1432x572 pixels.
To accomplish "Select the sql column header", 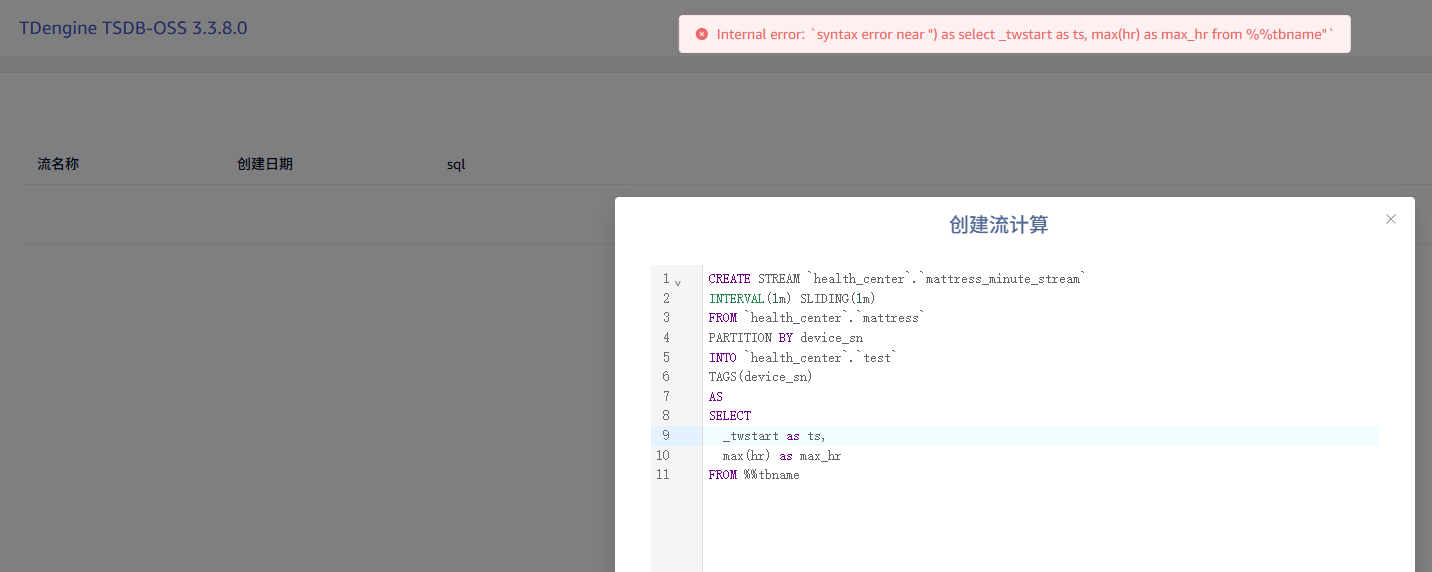I will 456,164.
